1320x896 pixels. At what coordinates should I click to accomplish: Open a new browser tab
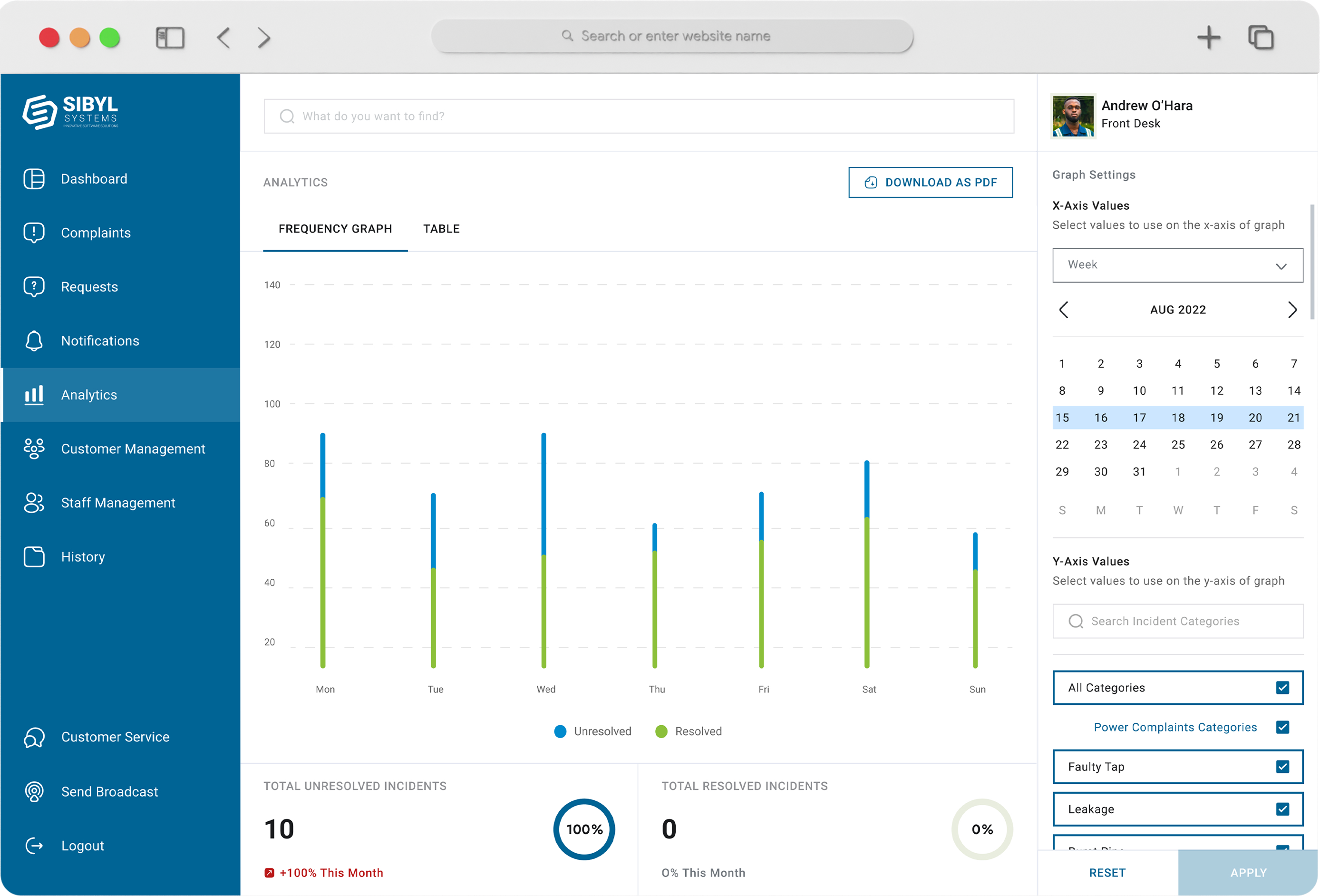click(x=1209, y=38)
